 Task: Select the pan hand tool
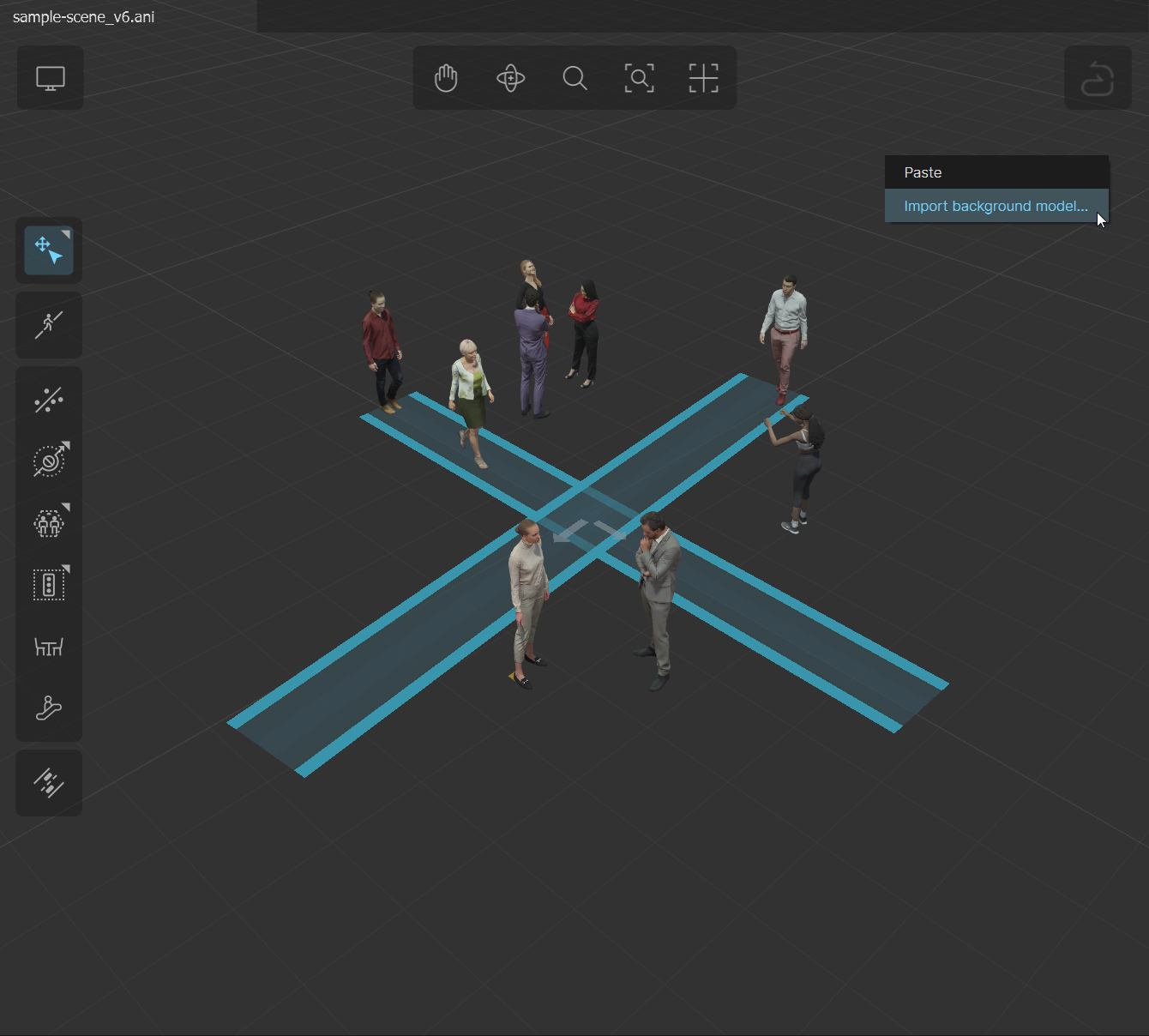coord(446,78)
